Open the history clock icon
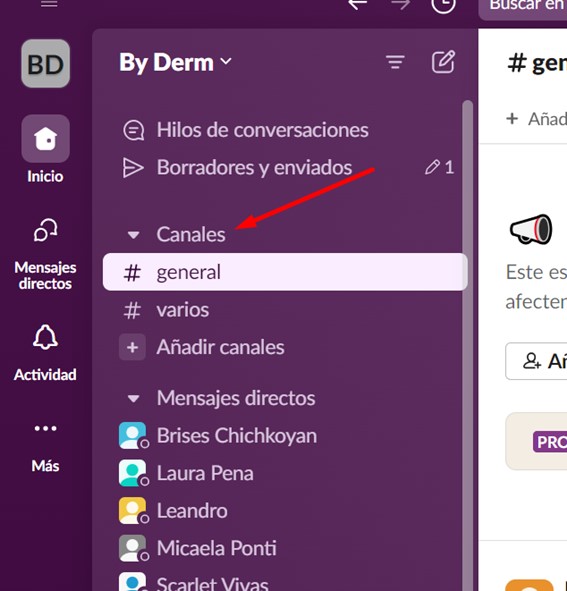Image resolution: width=567 pixels, height=591 pixels. click(443, 5)
